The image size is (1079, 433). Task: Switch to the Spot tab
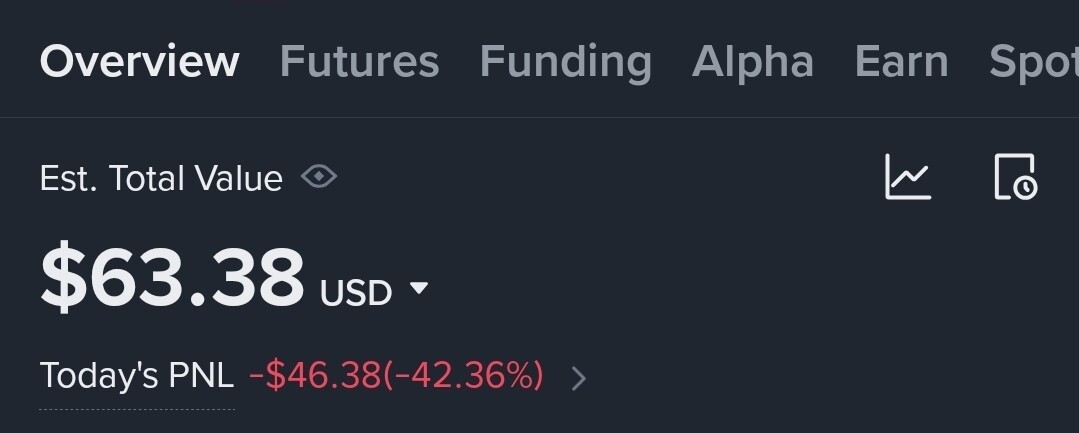coord(1033,62)
